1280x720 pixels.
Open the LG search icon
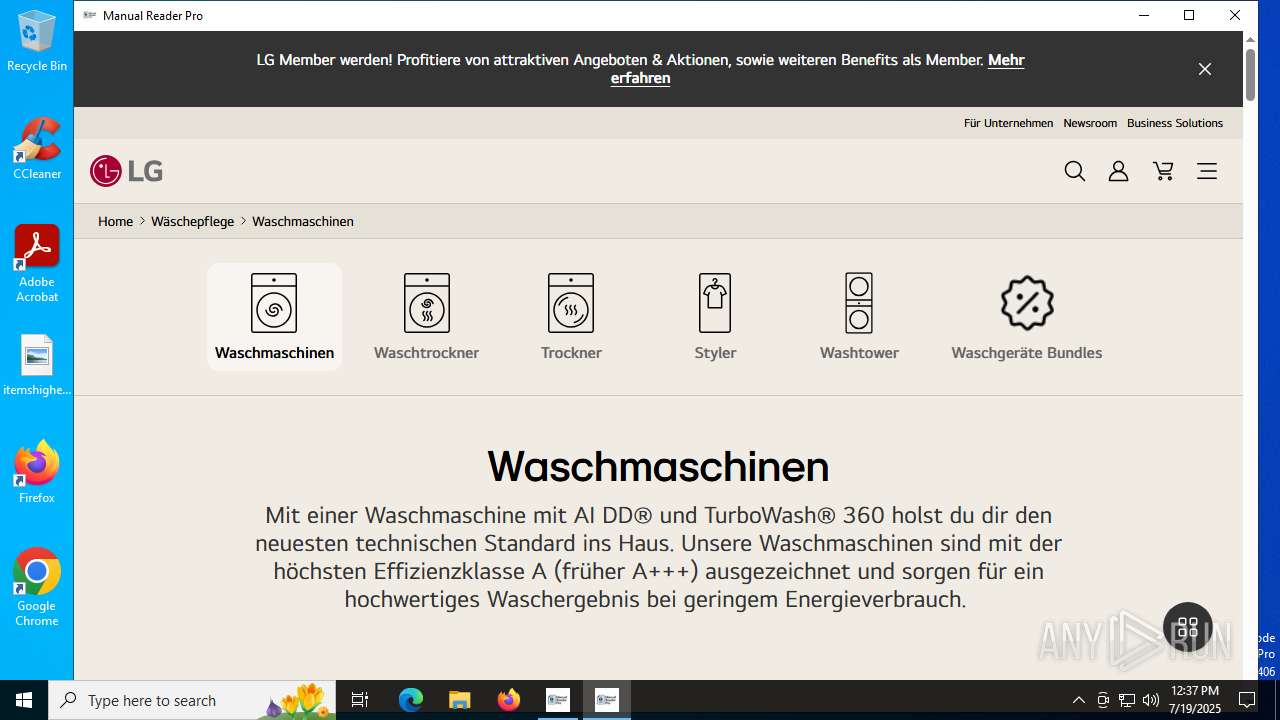coord(1075,171)
